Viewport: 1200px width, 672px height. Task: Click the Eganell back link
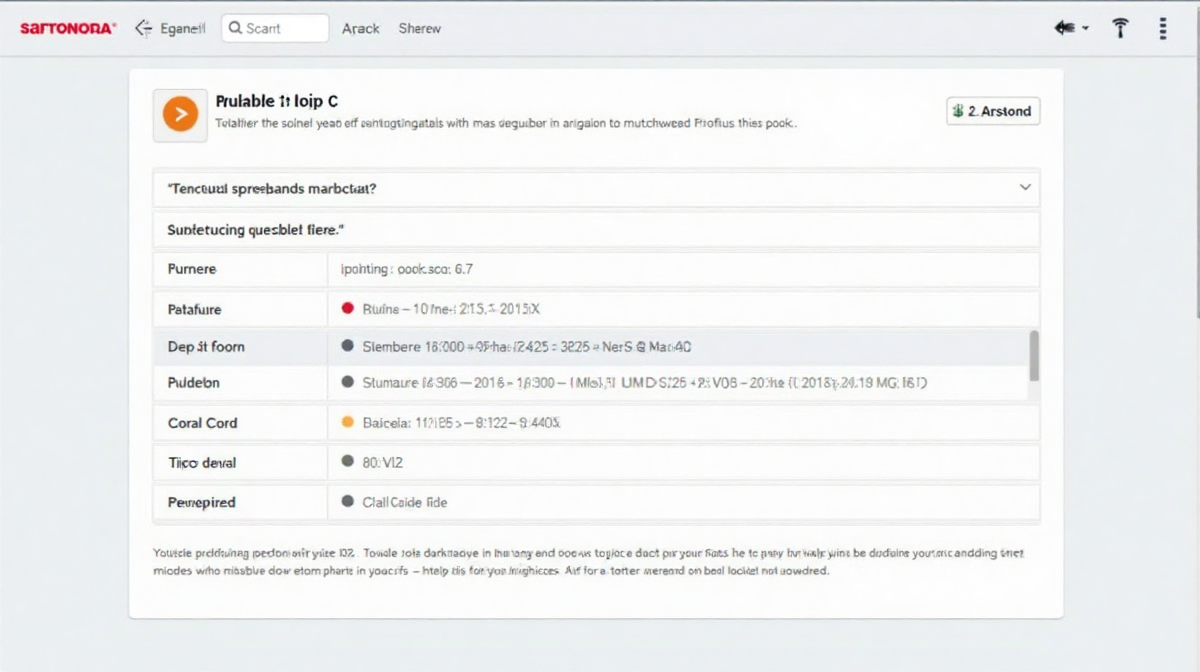click(x=182, y=28)
